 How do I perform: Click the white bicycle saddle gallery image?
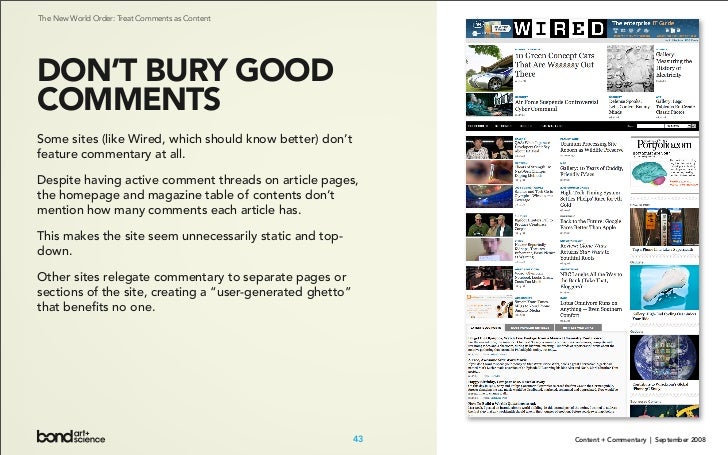pos(664,287)
